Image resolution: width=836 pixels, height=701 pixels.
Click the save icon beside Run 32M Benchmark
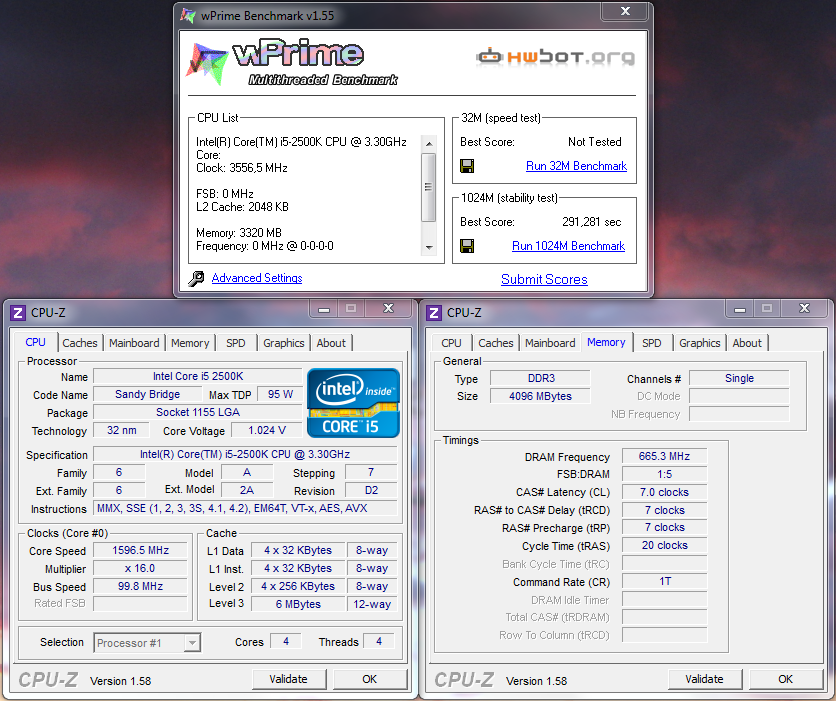(467, 166)
